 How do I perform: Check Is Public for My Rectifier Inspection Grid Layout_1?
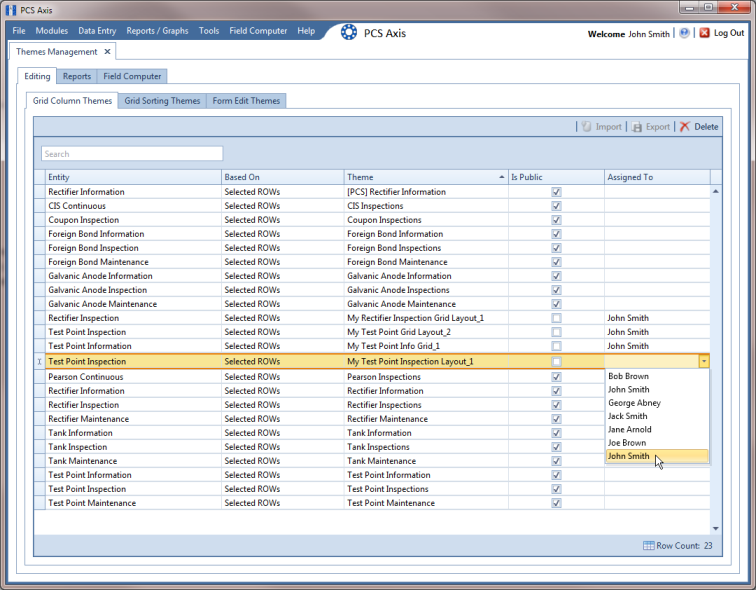(x=556, y=318)
